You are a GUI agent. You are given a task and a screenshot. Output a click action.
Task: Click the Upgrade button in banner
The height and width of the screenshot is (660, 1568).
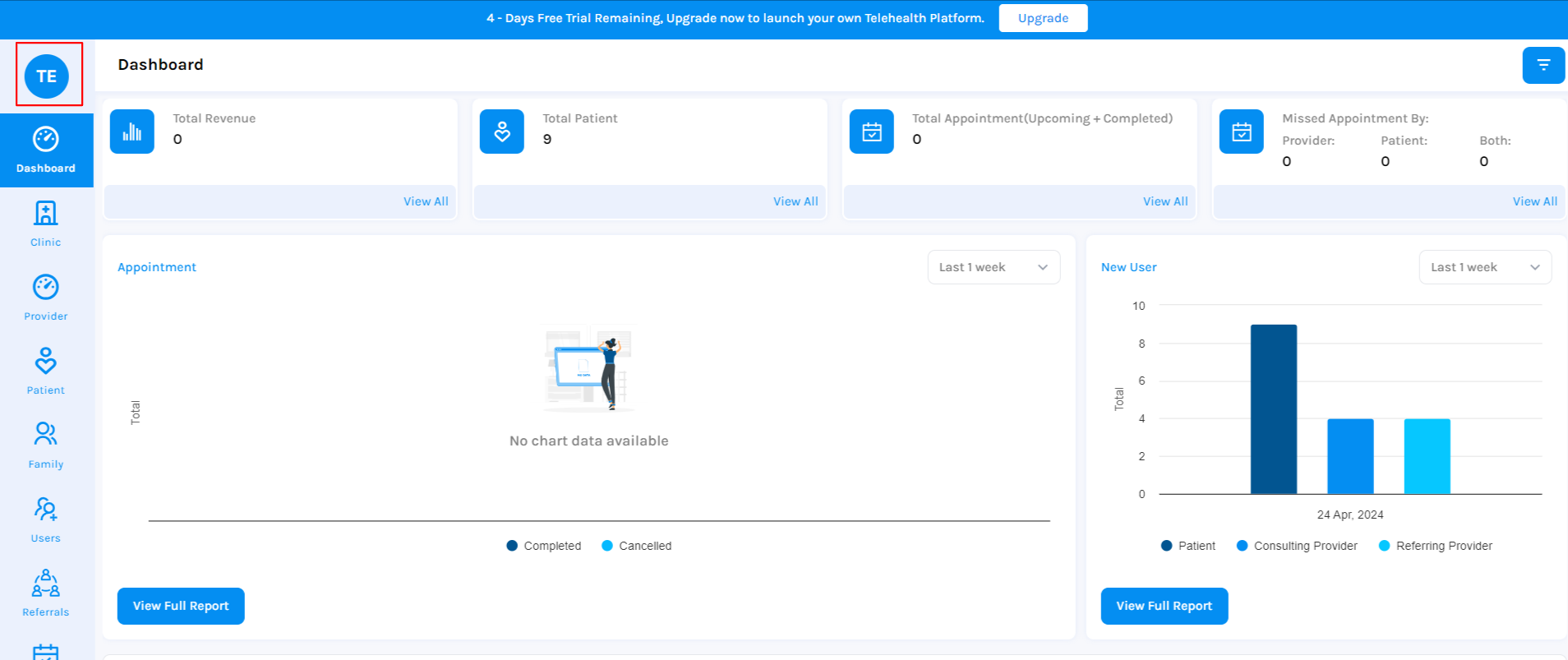point(1043,18)
